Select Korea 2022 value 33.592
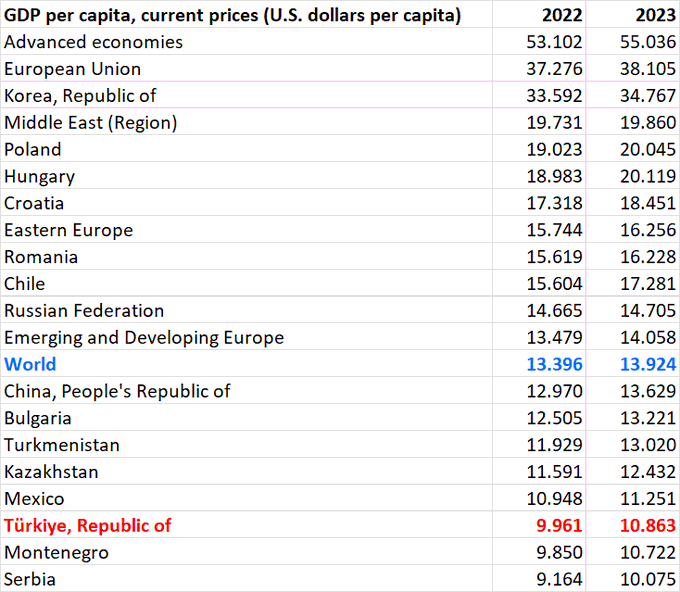 pos(554,96)
